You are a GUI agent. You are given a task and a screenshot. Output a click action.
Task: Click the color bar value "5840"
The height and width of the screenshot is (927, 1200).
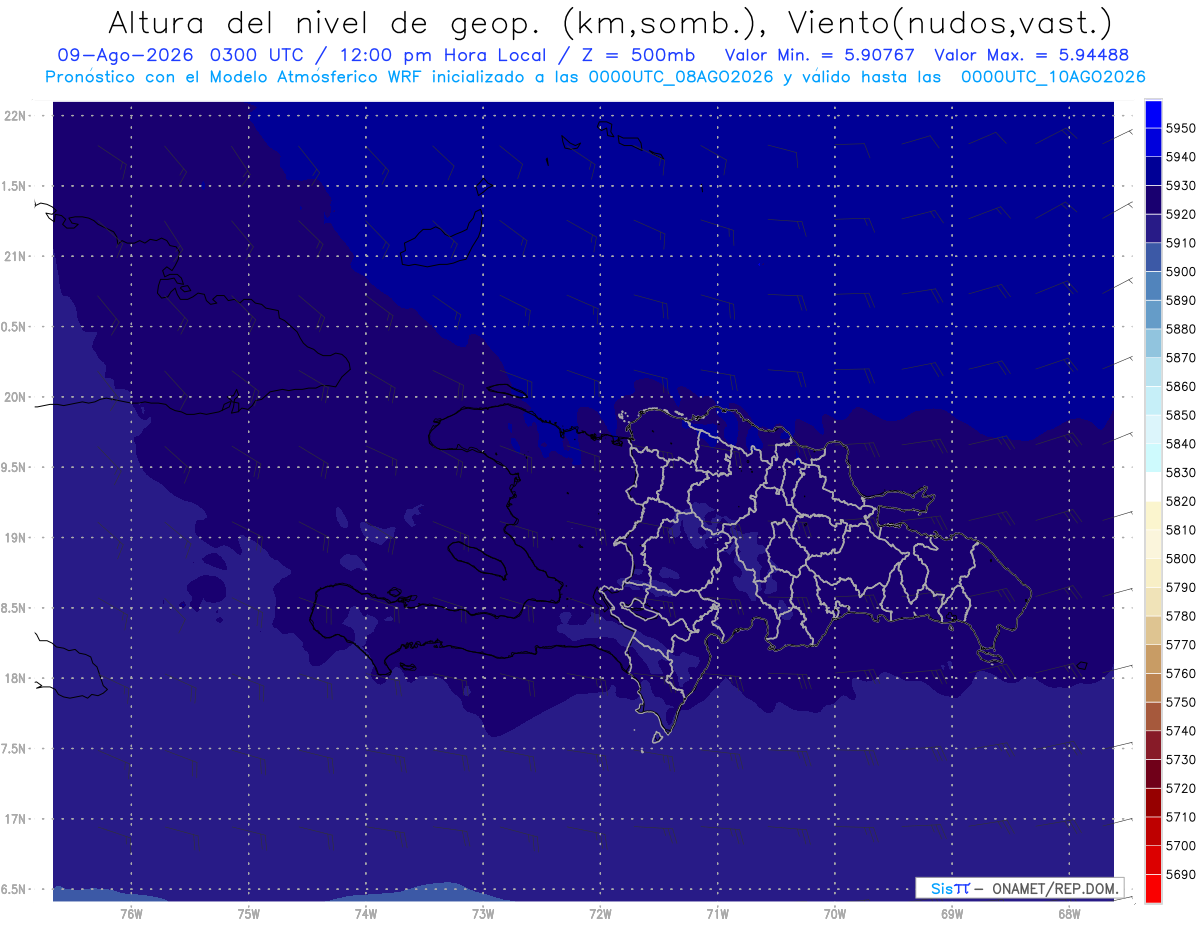click(1180, 444)
